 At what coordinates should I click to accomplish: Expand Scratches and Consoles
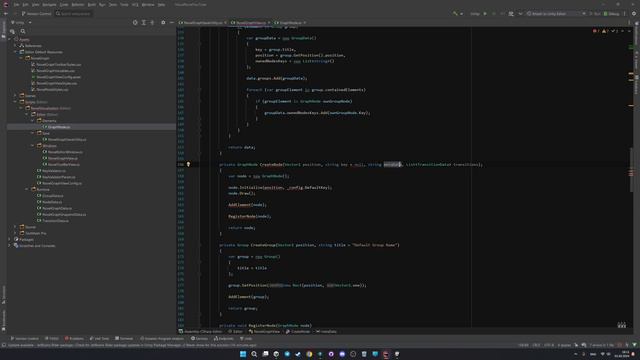(10, 245)
